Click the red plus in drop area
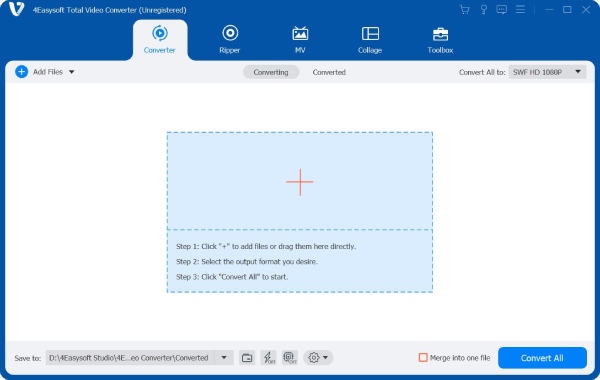600x380 pixels. tap(300, 182)
